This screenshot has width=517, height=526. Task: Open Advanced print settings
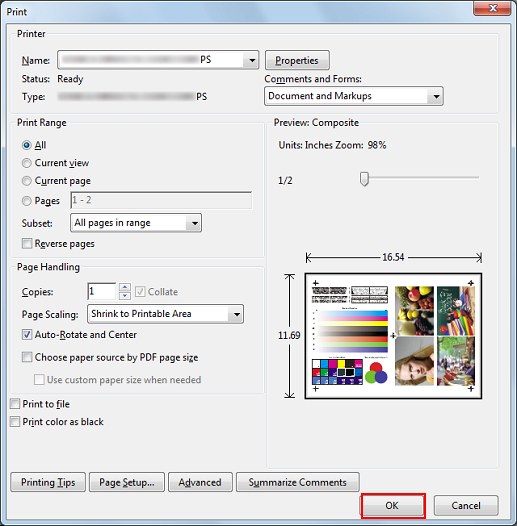coord(200,482)
